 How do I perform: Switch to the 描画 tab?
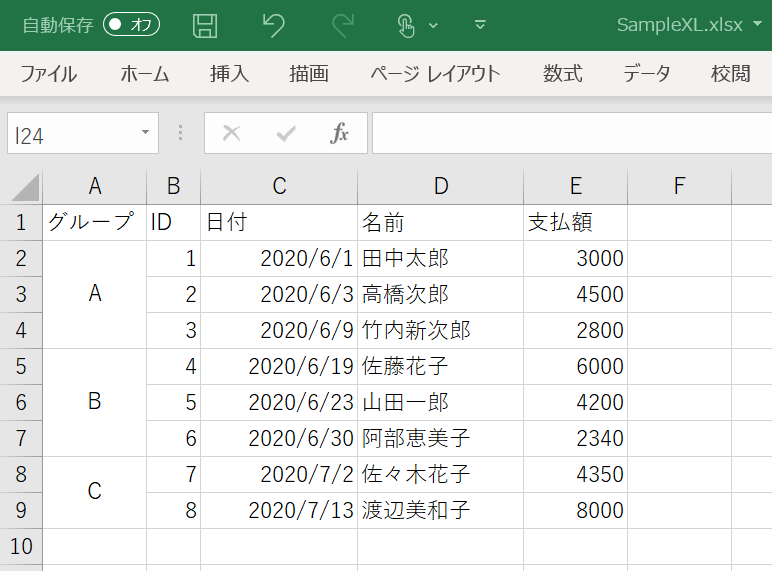[309, 74]
